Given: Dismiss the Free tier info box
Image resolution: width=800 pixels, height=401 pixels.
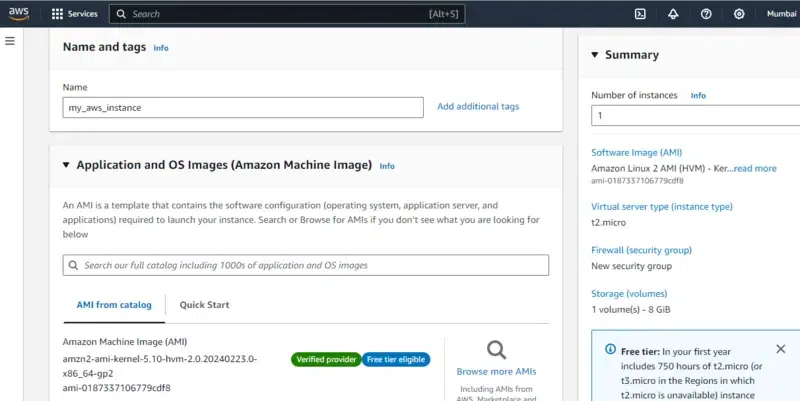Looking at the screenshot, I should 781,349.
